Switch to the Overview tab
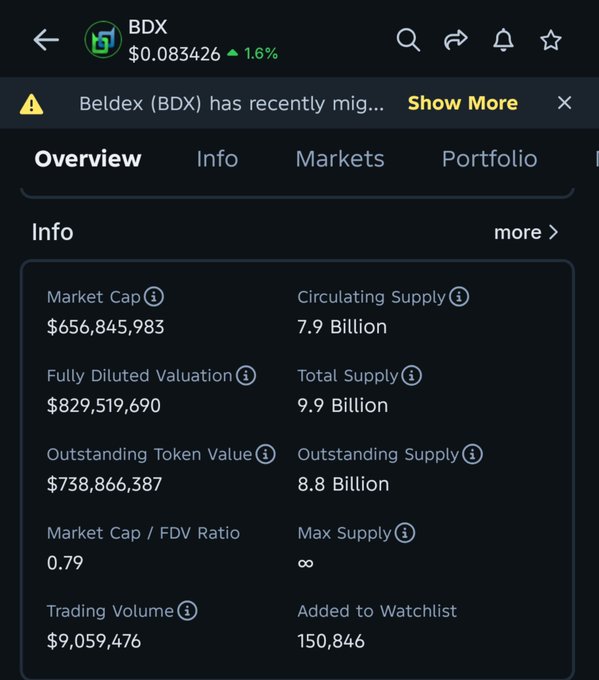This screenshot has height=680, width=599. (x=88, y=159)
